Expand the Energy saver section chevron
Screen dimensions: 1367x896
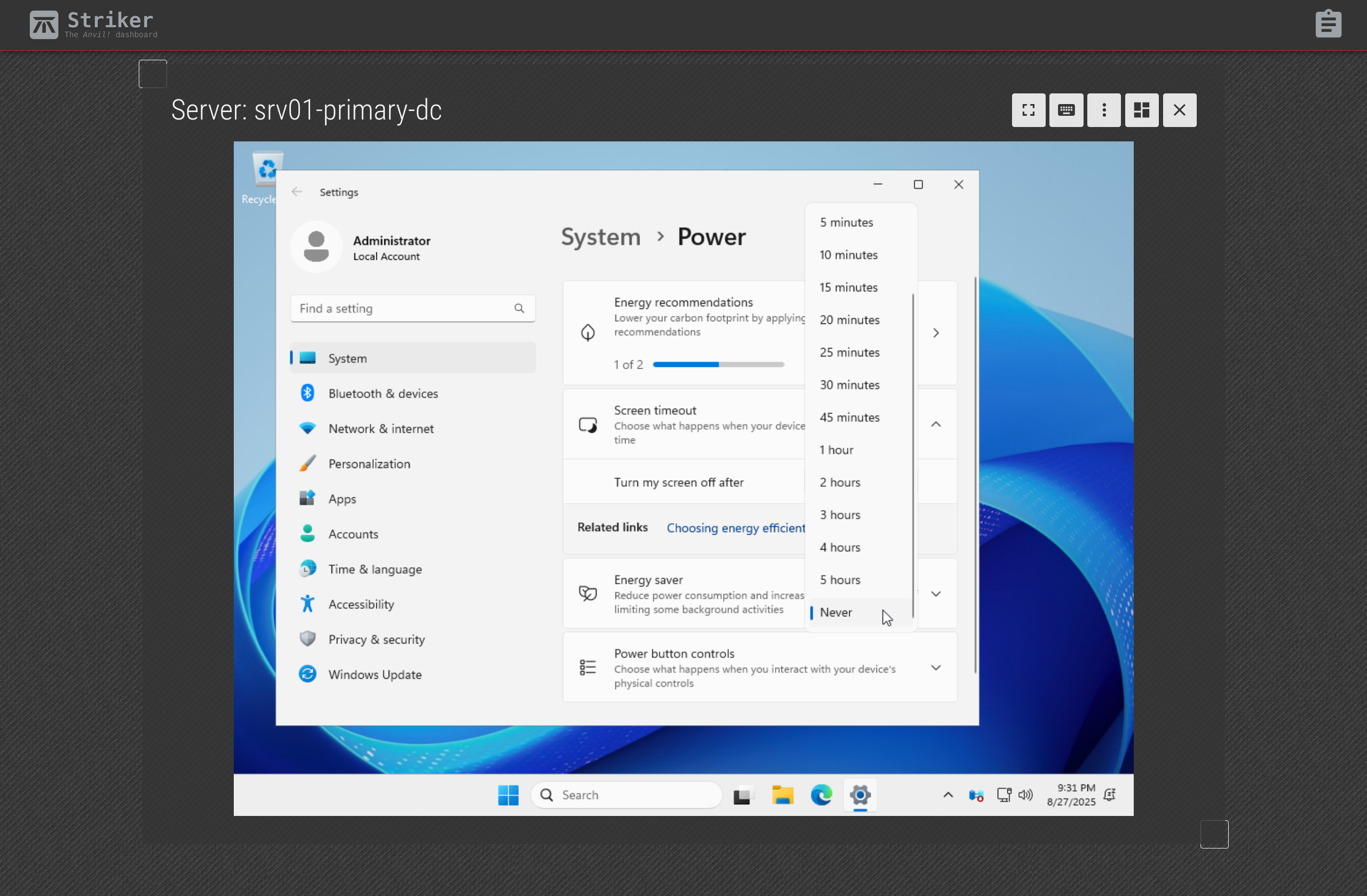click(x=936, y=594)
